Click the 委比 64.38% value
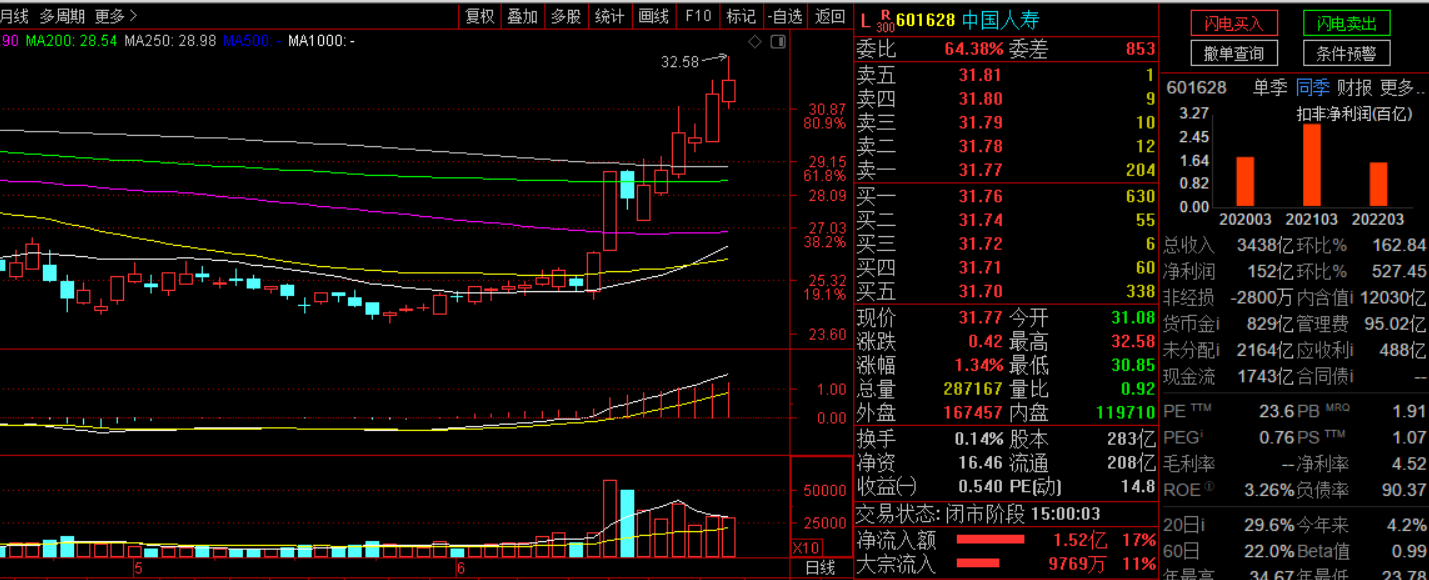 973,49
